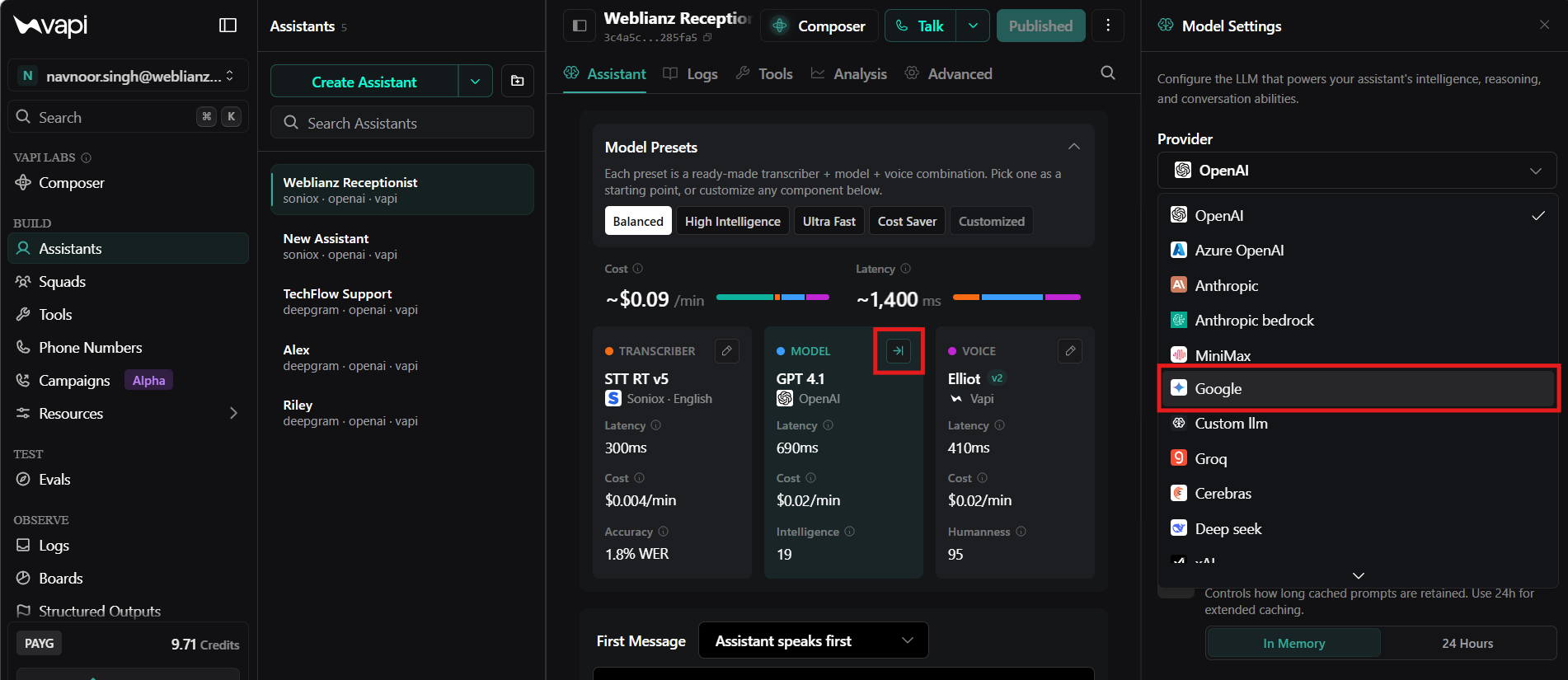This screenshot has width=1568, height=680.
Task: Open the Assistant speaks first dropdown
Action: click(813, 640)
